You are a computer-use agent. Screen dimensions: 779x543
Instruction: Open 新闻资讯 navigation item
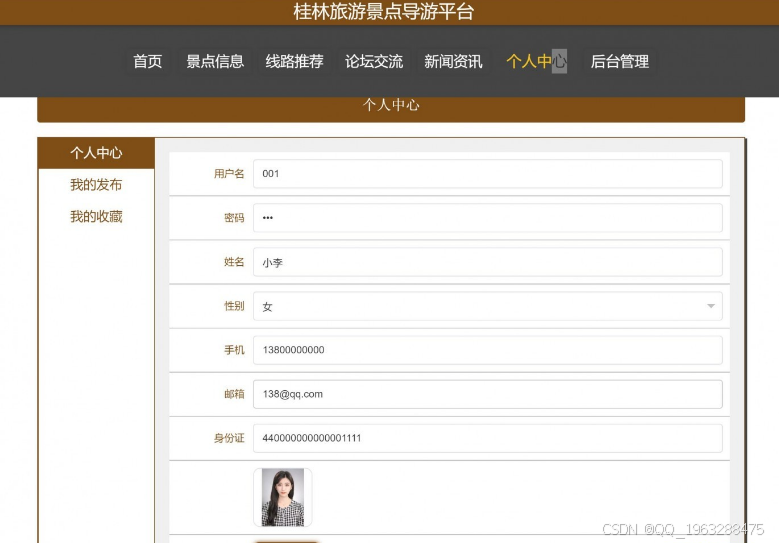pos(453,61)
